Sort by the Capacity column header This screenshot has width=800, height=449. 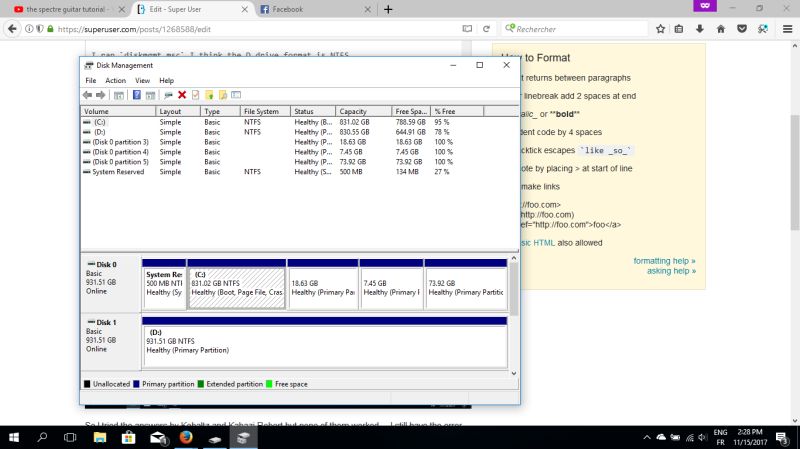(x=363, y=111)
